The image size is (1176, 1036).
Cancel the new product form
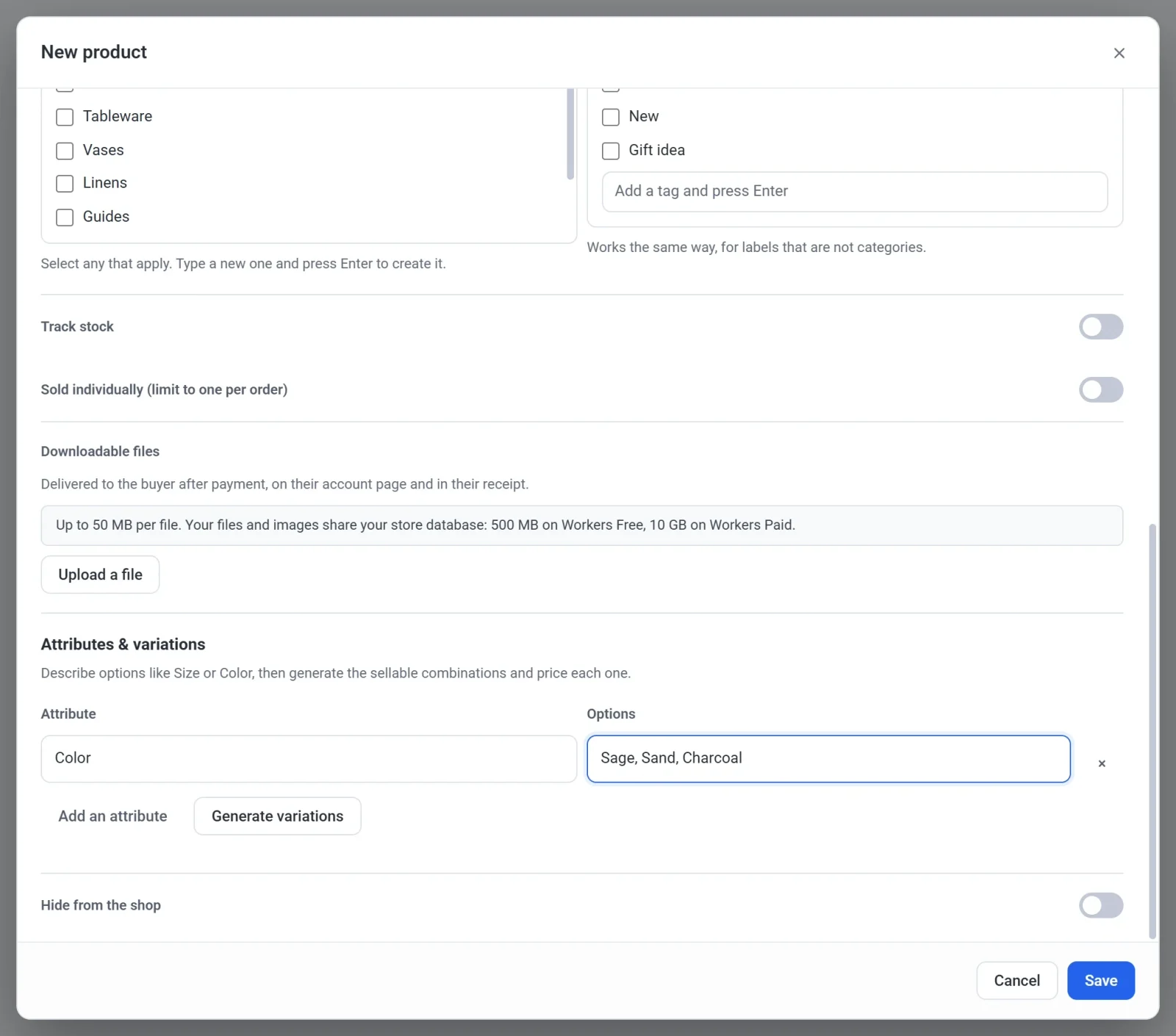tap(1017, 981)
